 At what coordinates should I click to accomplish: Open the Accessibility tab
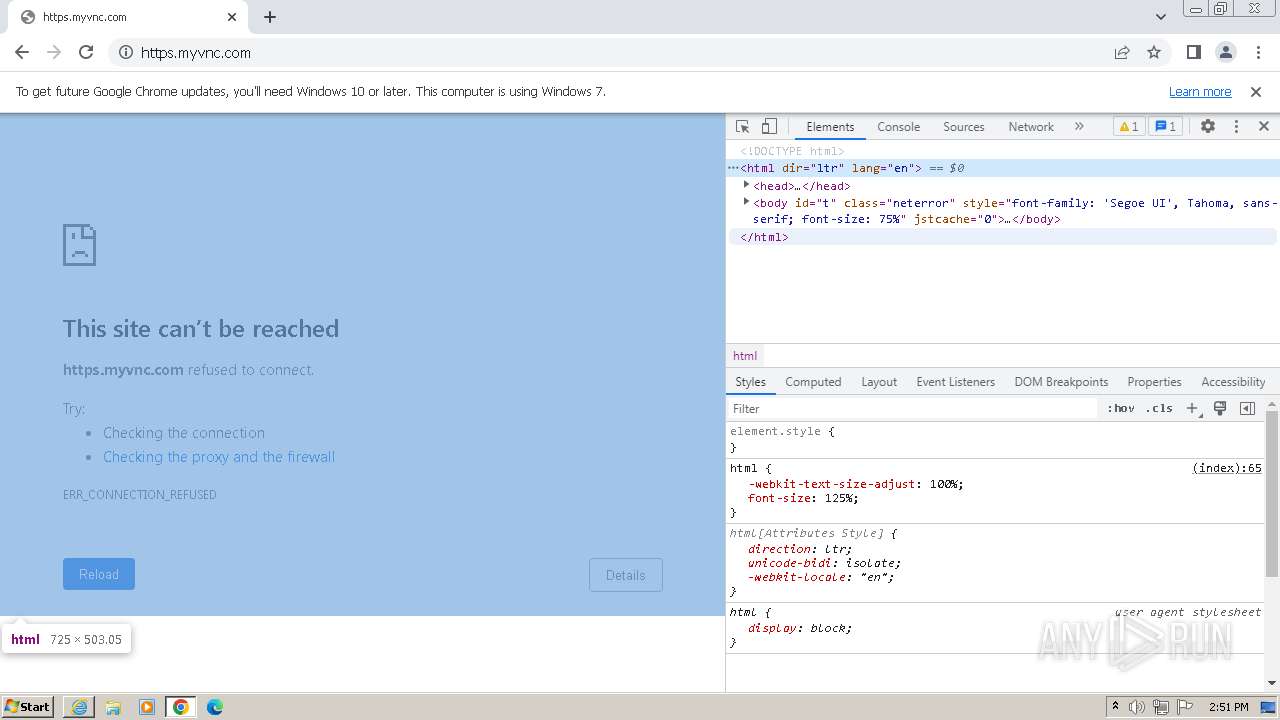(1233, 382)
